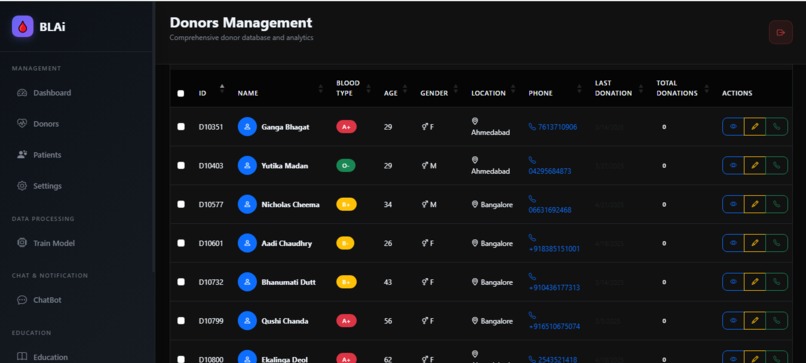806x363 pixels.
Task: Click Nicholas Cheema's avatar icon
Action: (x=247, y=204)
